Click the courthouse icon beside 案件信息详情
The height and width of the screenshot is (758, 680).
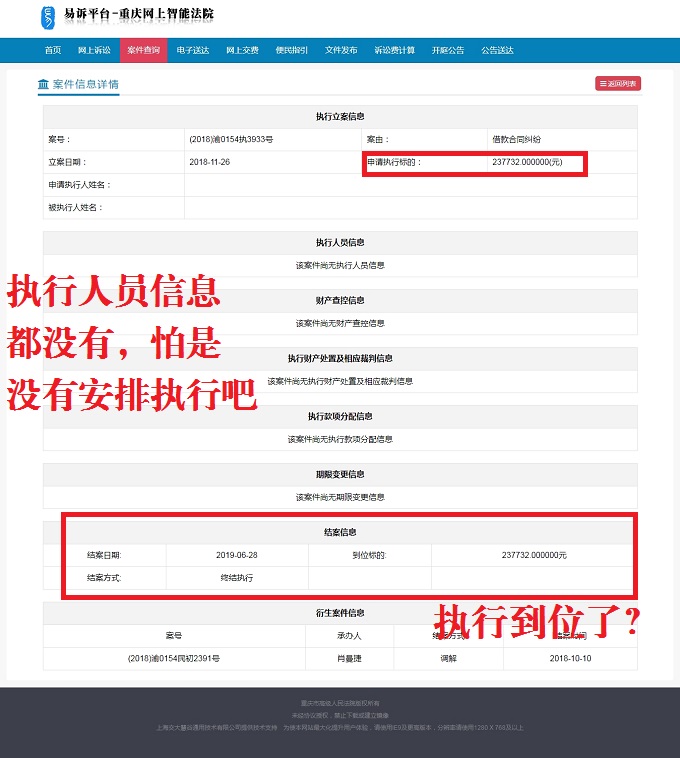click(x=43, y=84)
